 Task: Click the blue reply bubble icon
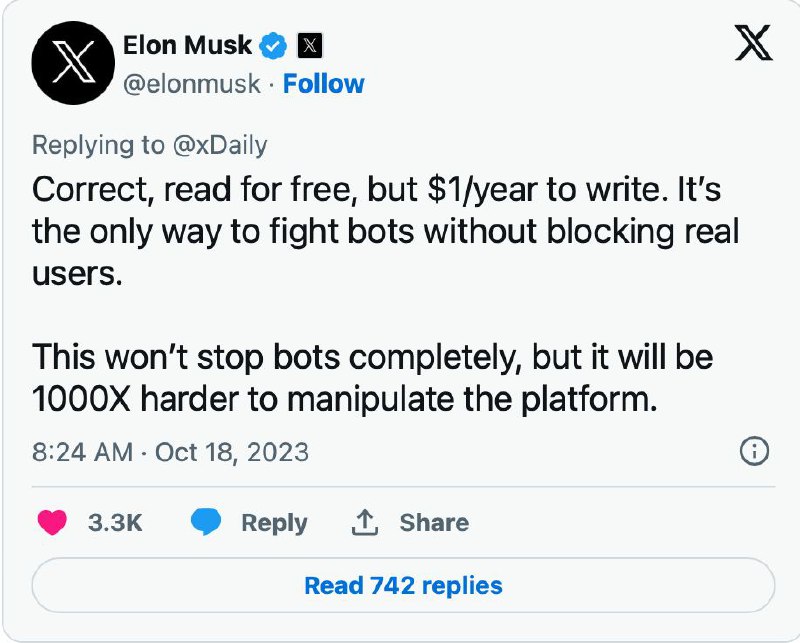coord(205,523)
